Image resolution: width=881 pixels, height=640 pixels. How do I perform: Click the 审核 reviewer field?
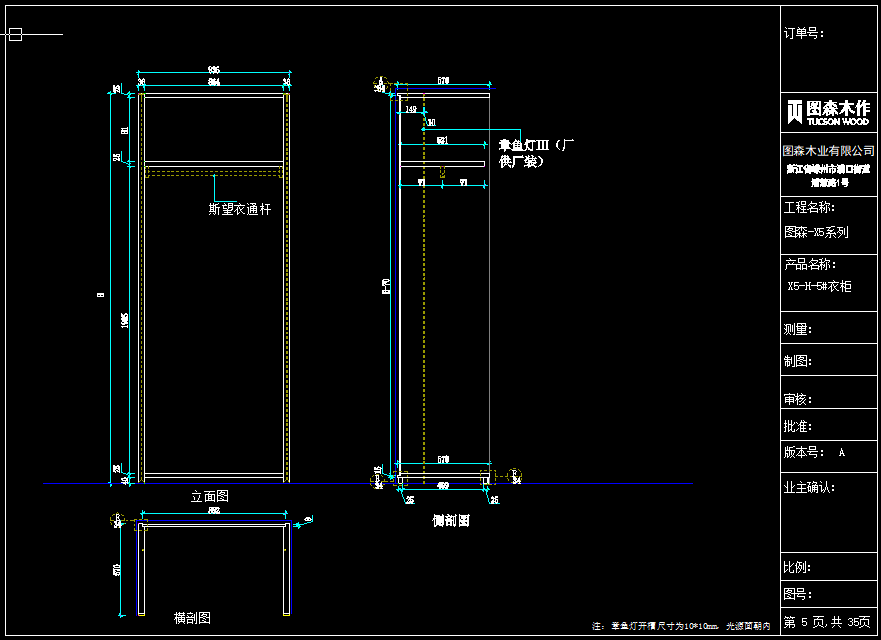click(797, 399)
